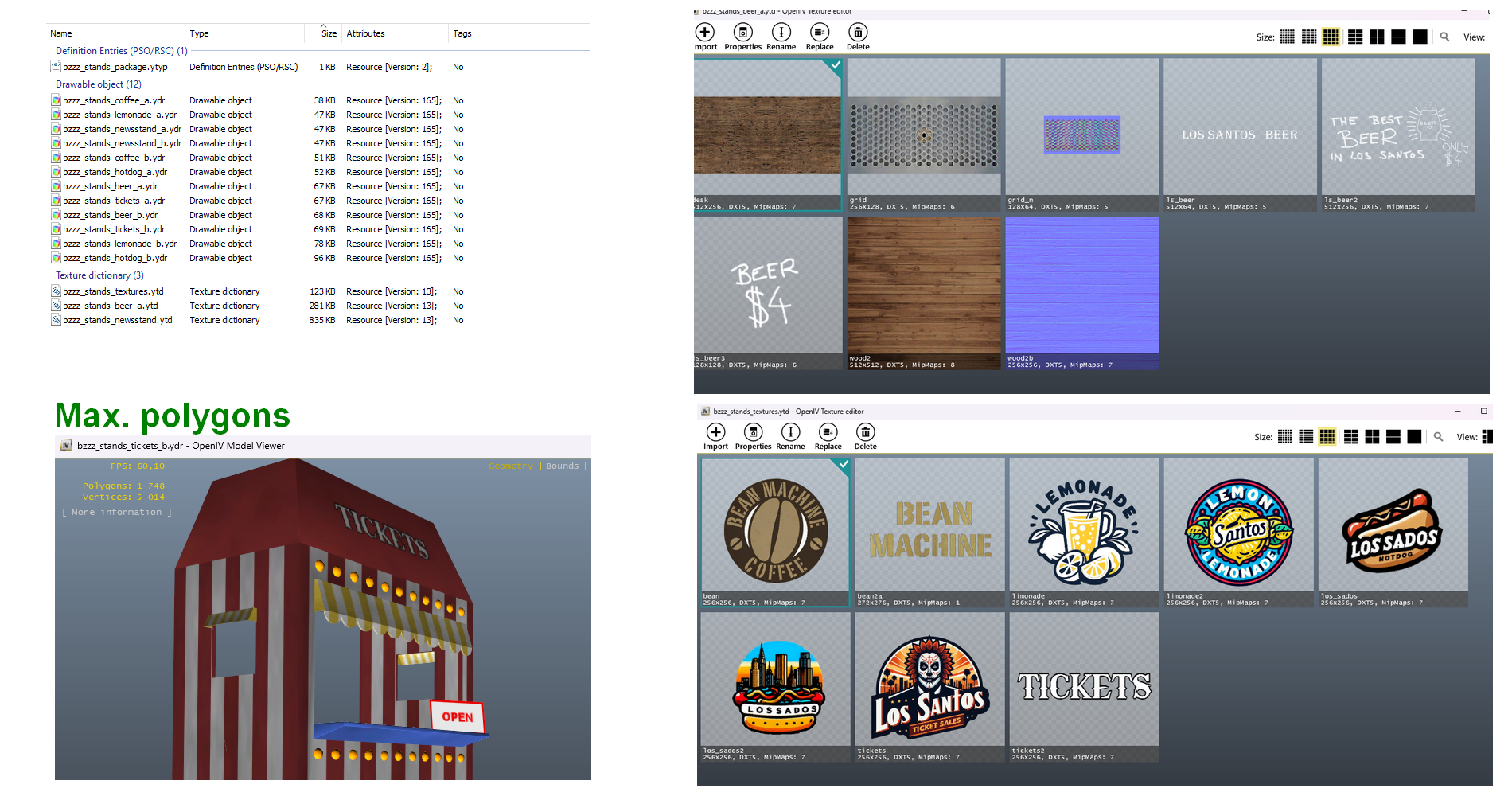Collapse the Drawable object (12) group
The image size is (1512, 796).
98,84
